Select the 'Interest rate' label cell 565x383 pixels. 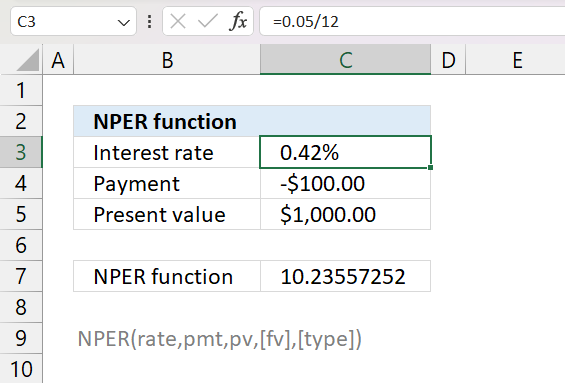point(167,152)
